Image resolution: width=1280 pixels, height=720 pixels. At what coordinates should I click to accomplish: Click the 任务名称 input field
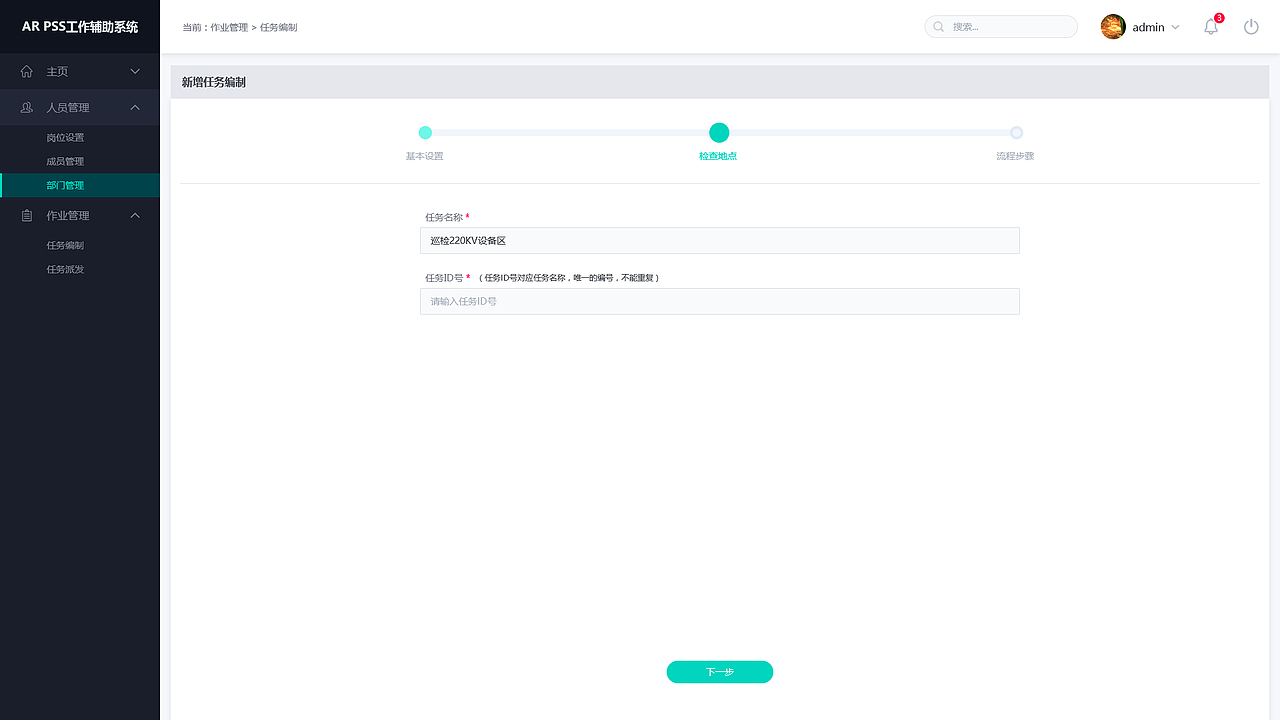point(720,240)
